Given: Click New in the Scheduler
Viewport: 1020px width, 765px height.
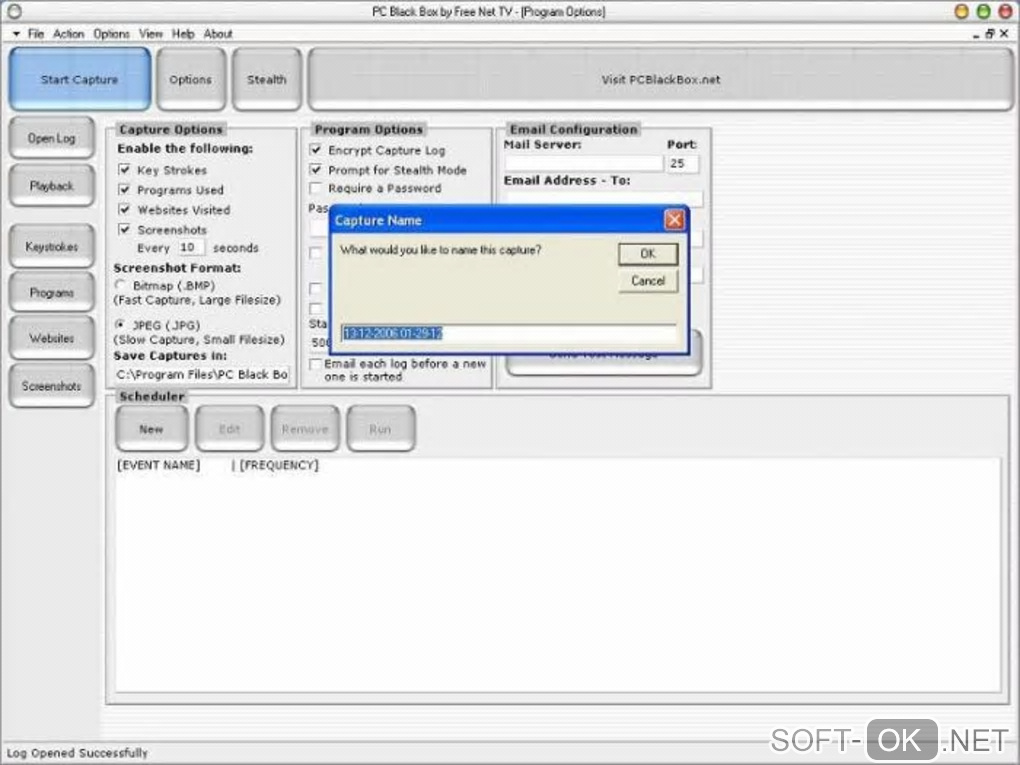Looking at the screenshot, I should coord(152,429).
